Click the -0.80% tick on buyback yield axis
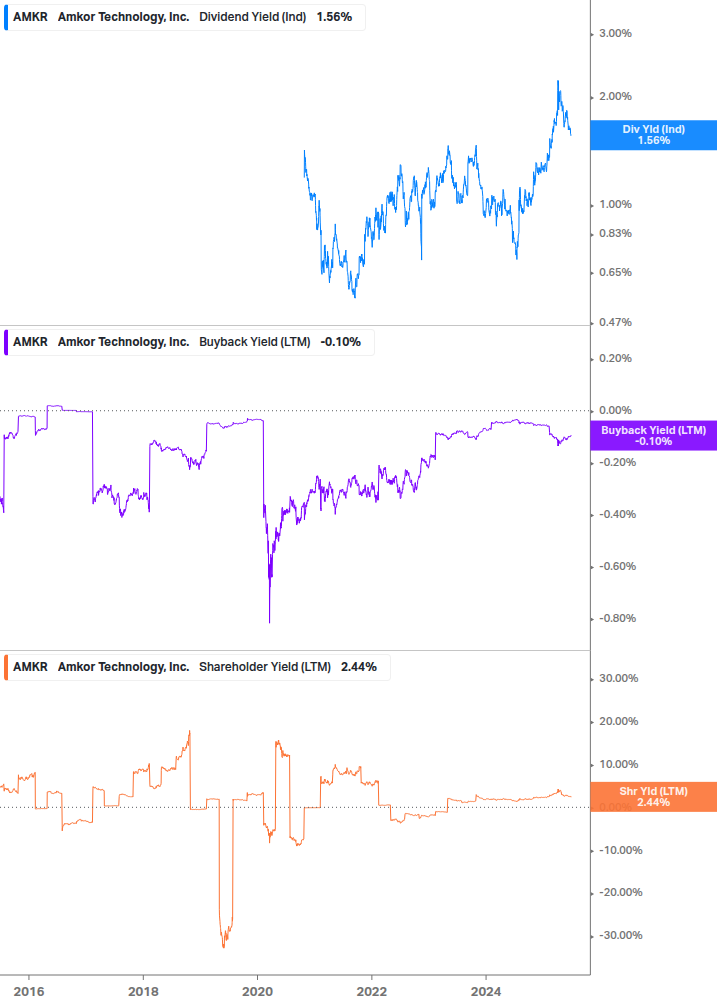Image resolution: width=717 pixels, height=1005 pixels. click(x=617, y=619)
